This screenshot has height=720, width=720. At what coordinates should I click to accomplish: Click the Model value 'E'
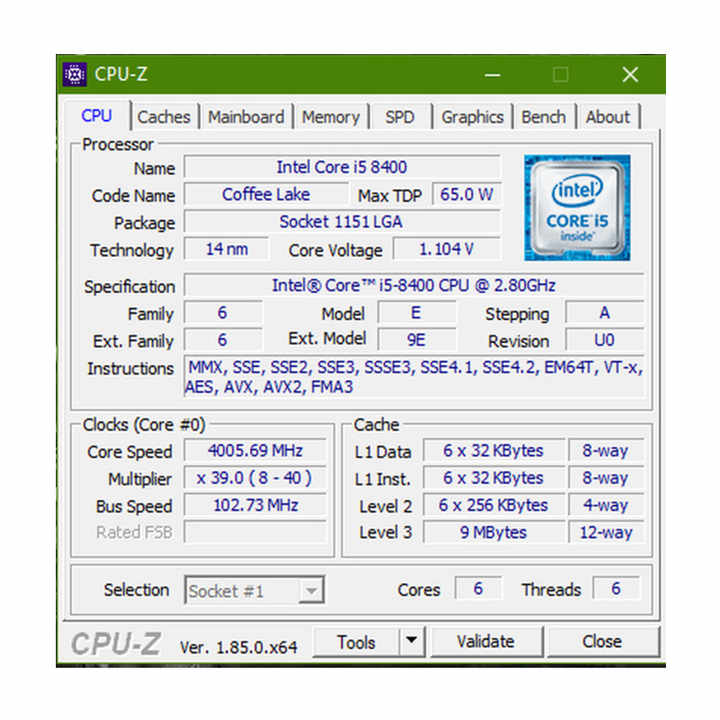[x=416, y=313]
